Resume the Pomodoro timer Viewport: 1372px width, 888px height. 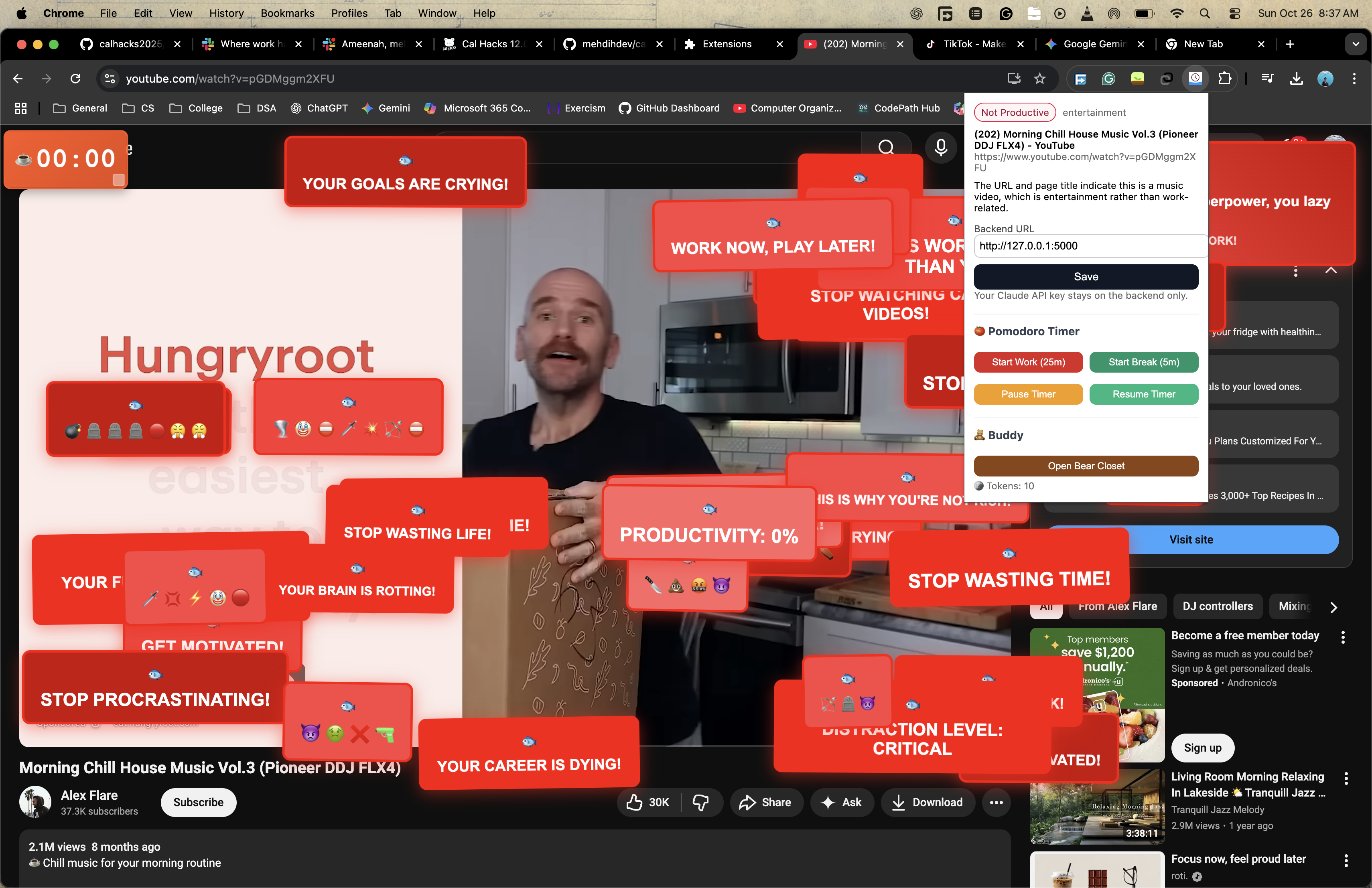1143,394
